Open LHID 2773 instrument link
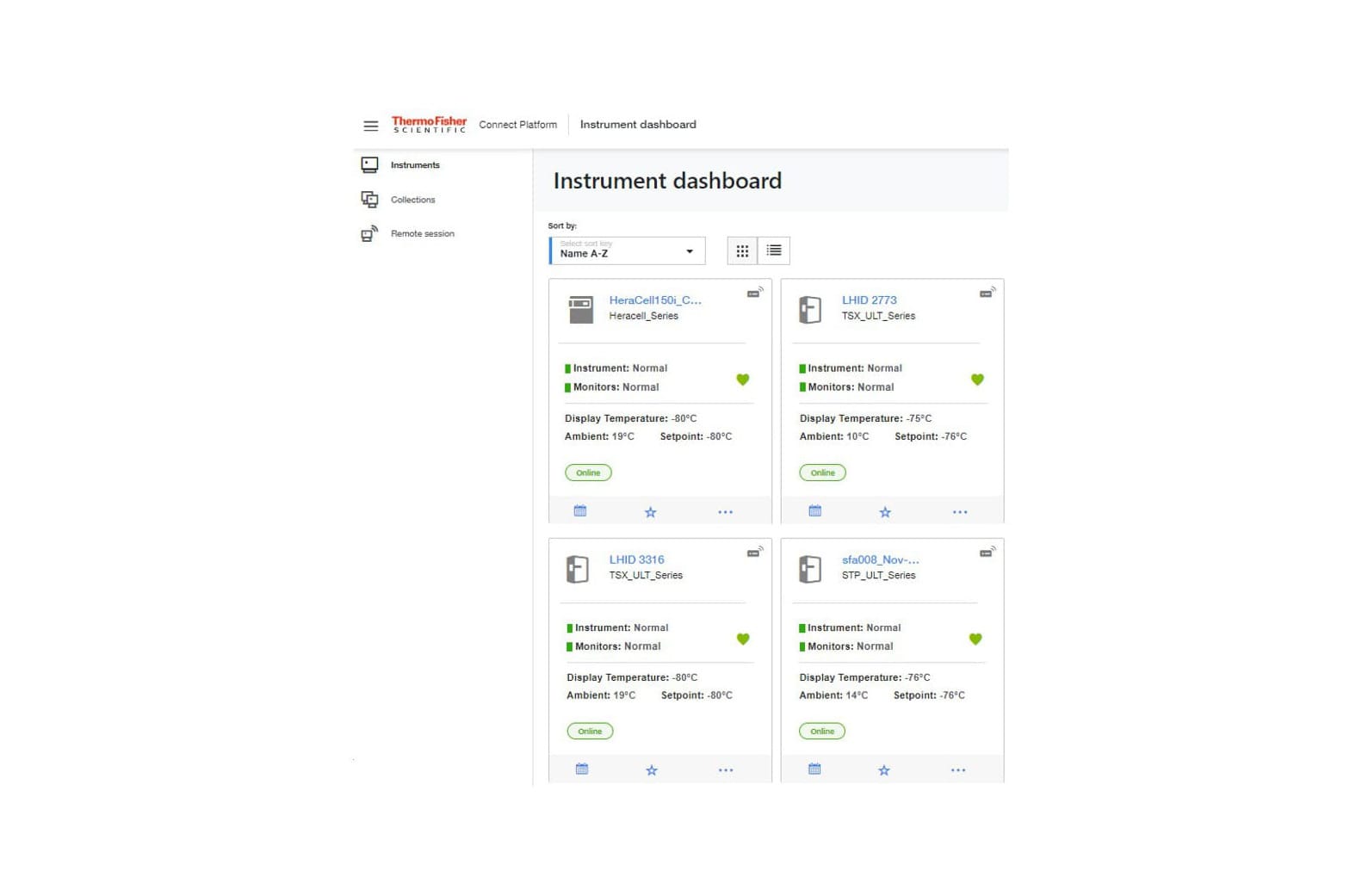 coord(869,300)
